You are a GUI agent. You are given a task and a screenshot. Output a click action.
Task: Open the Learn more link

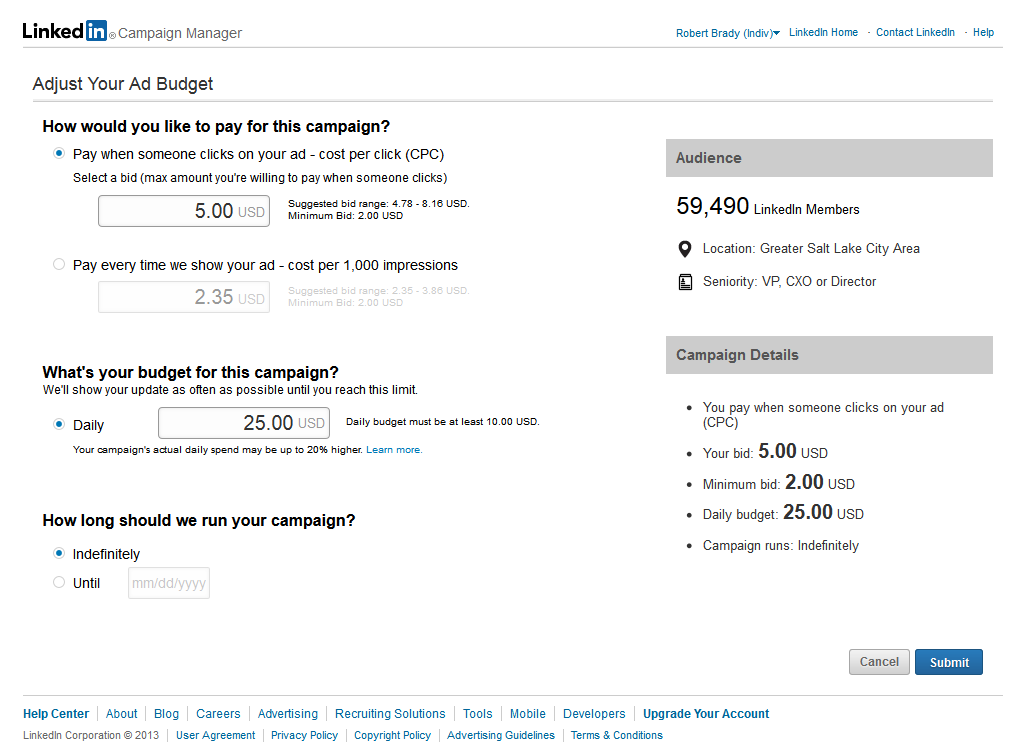(x=394, y=449)
